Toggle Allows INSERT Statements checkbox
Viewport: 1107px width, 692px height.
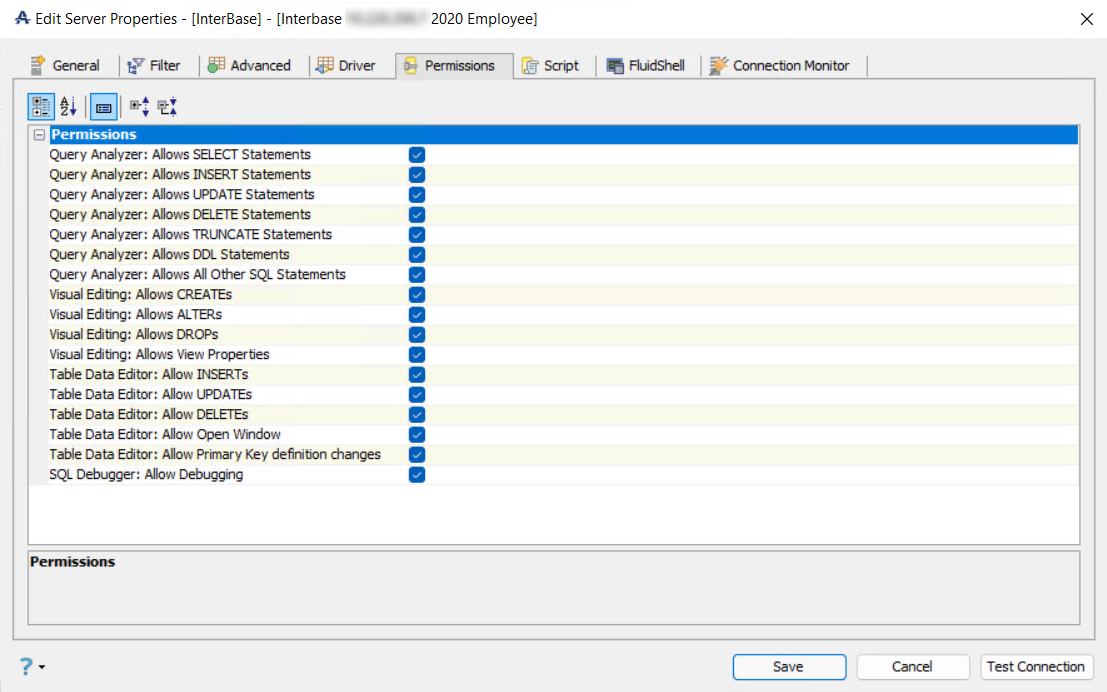click(x=417, y=174)
